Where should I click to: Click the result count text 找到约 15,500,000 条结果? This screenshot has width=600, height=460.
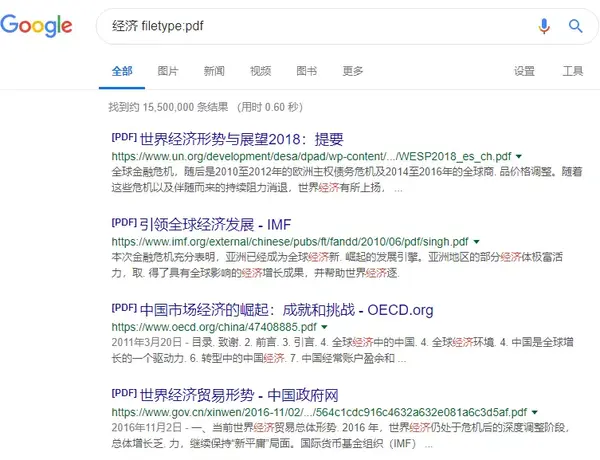(168, 107)
